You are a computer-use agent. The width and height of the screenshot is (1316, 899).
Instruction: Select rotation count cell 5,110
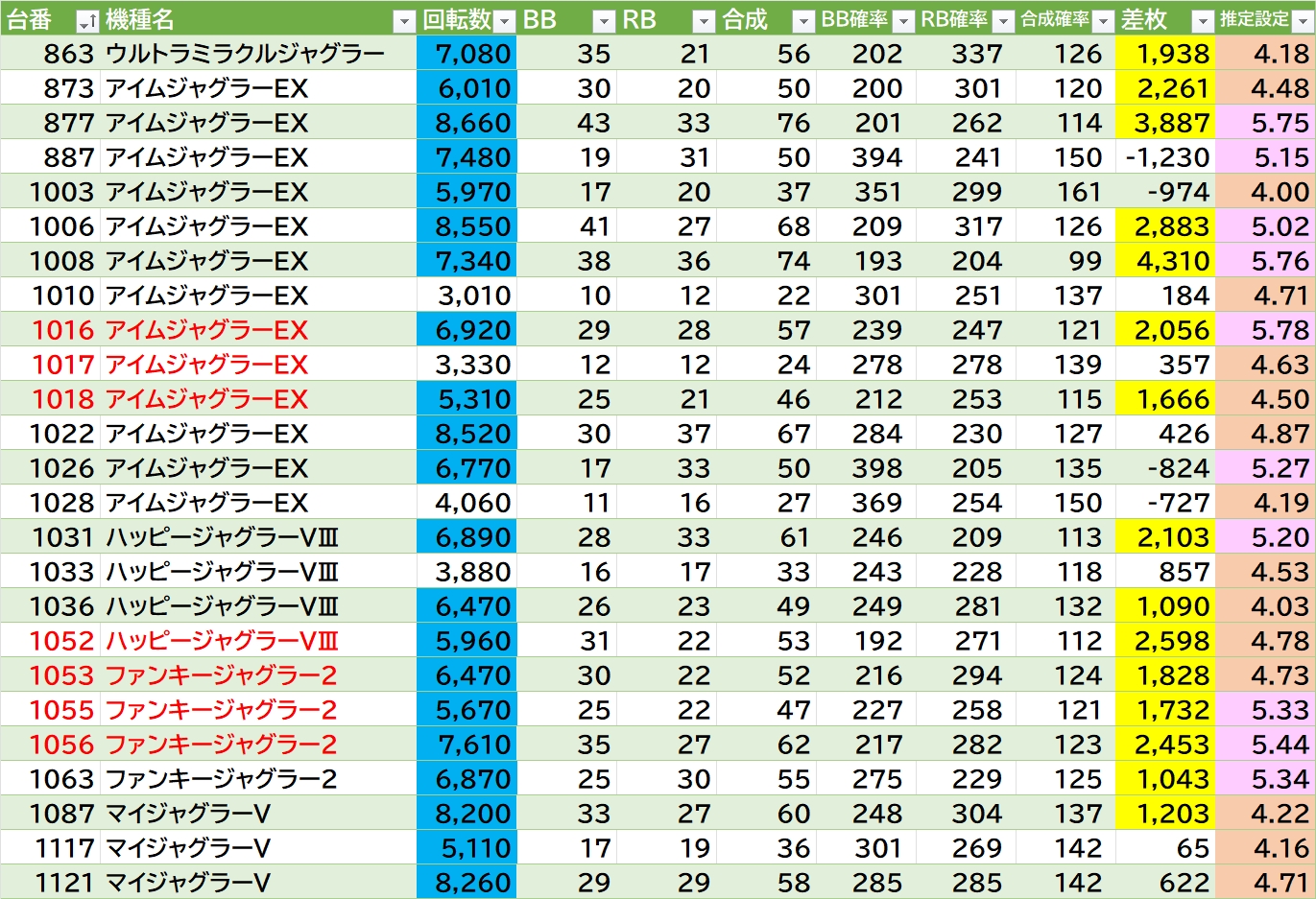tap(467, 848)
